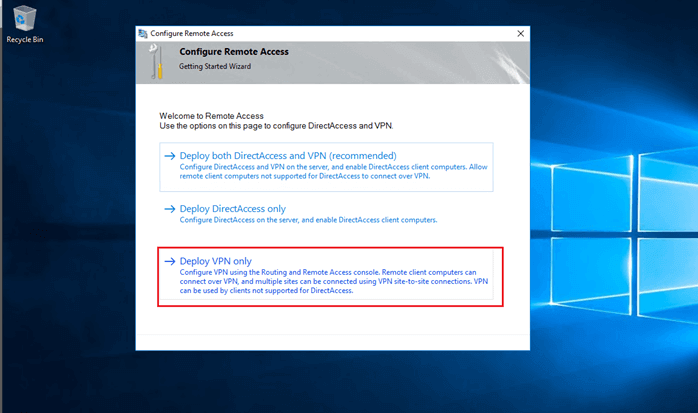The image size is (698, 413).
Task: Close the Configure Remote Access wizard window
Action: pyautogui.click(x=520, y=33)
